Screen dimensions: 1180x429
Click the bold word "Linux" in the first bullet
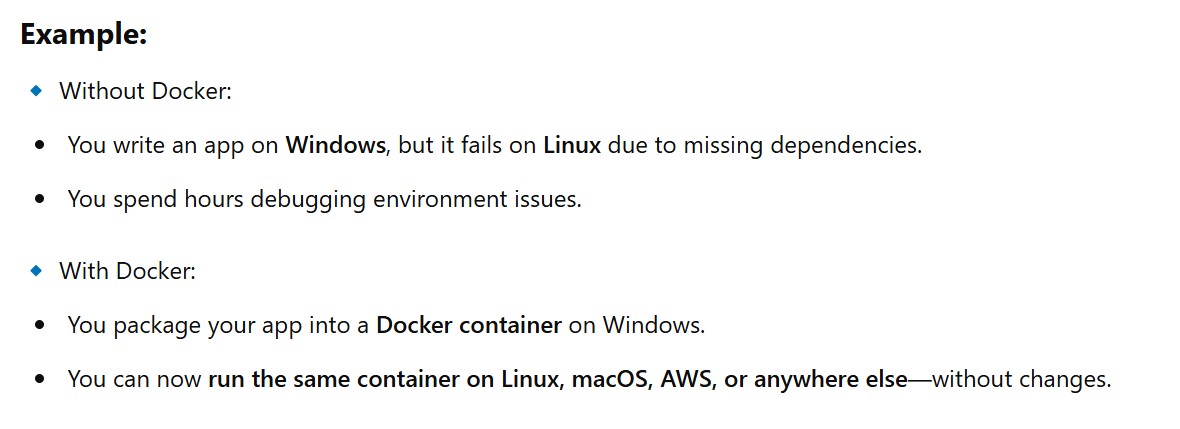[572, 145]
